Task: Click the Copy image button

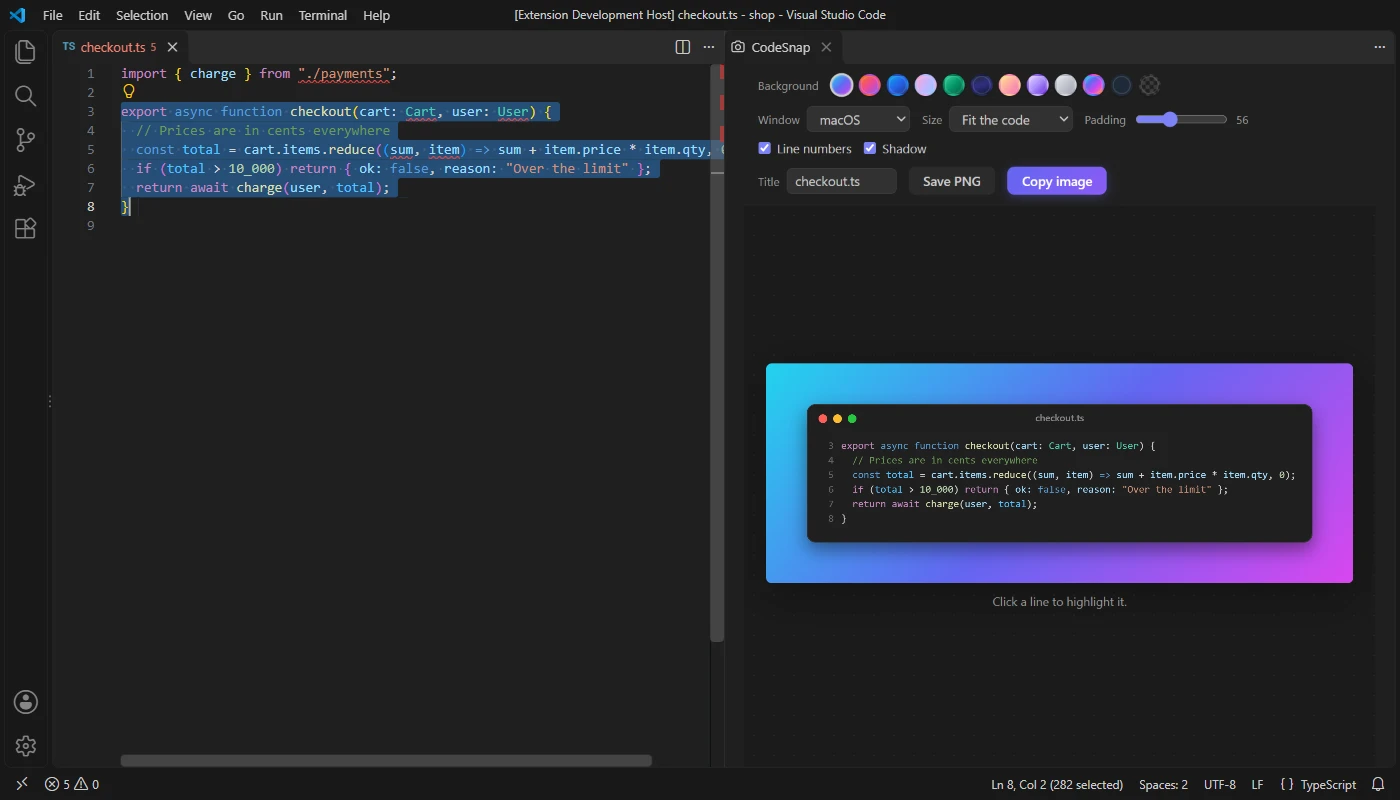Action: [x=1057, y=181]
